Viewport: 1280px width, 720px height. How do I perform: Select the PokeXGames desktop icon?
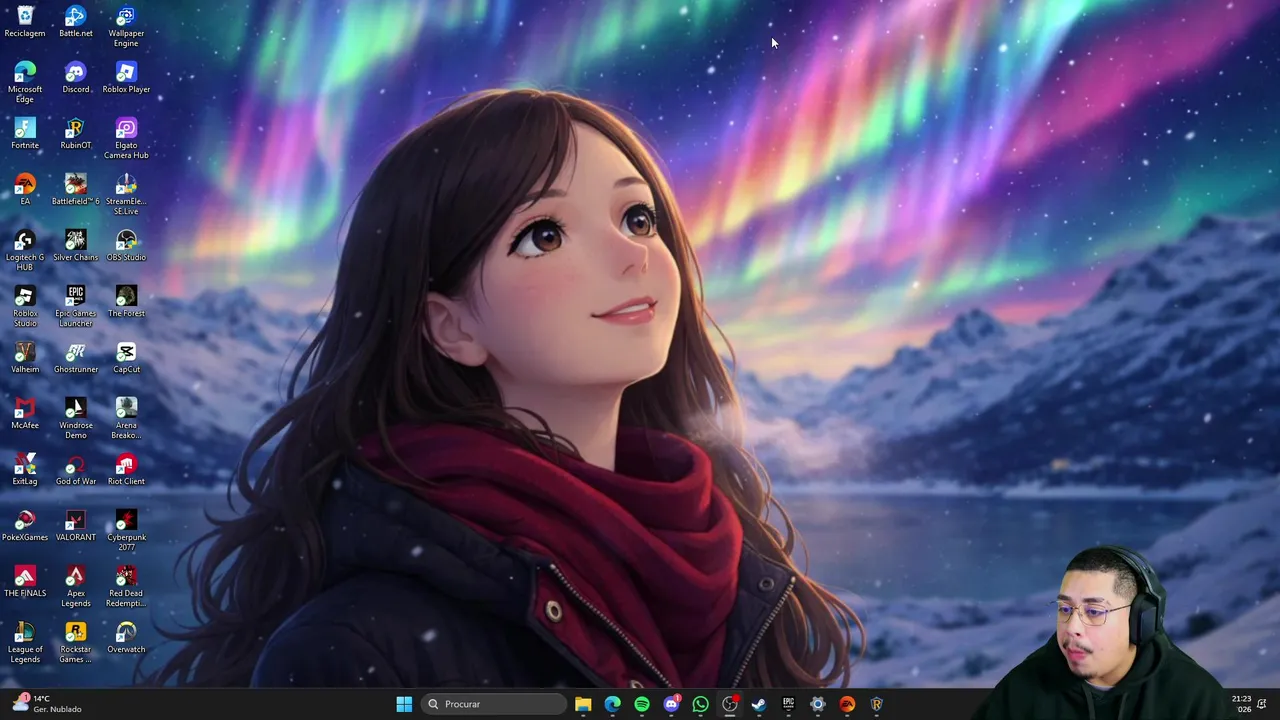[25, 526]
